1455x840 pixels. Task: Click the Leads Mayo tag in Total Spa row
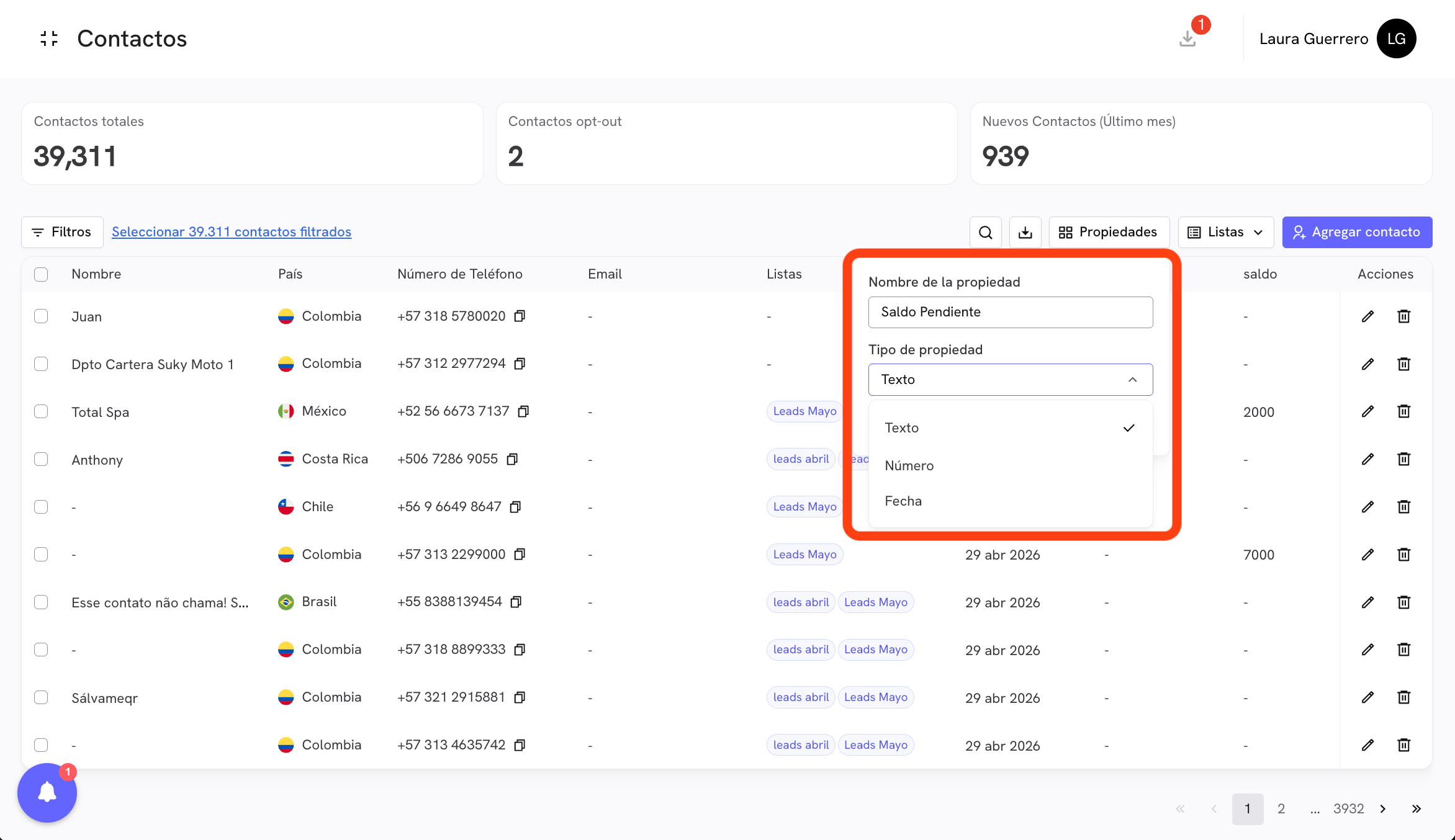pos(805,411)
